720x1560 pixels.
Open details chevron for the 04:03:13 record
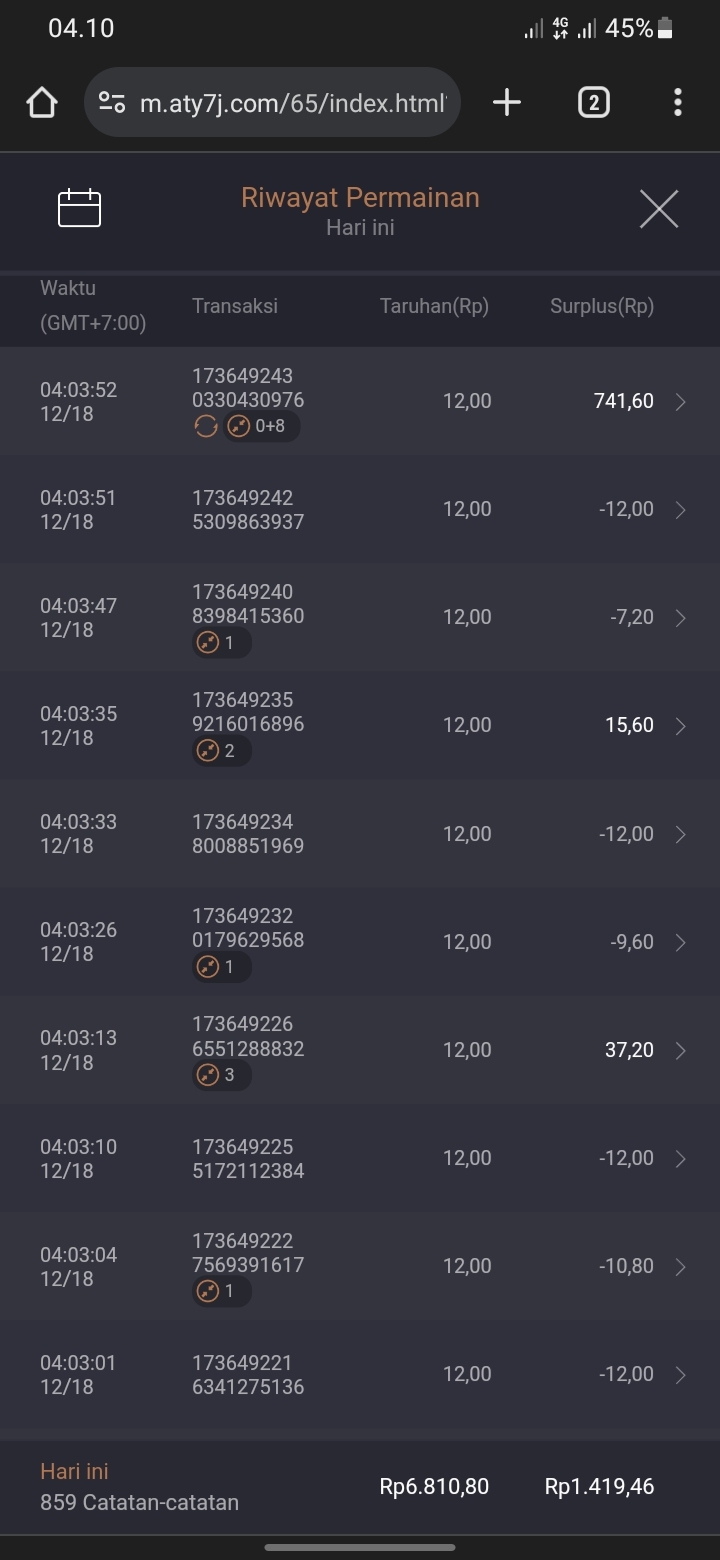681,1050
